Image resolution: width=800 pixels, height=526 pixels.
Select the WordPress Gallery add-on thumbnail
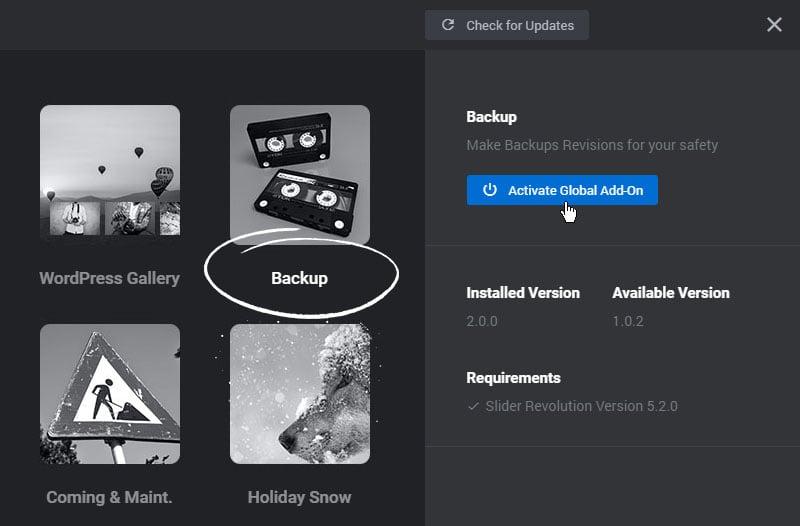point(110,170)
